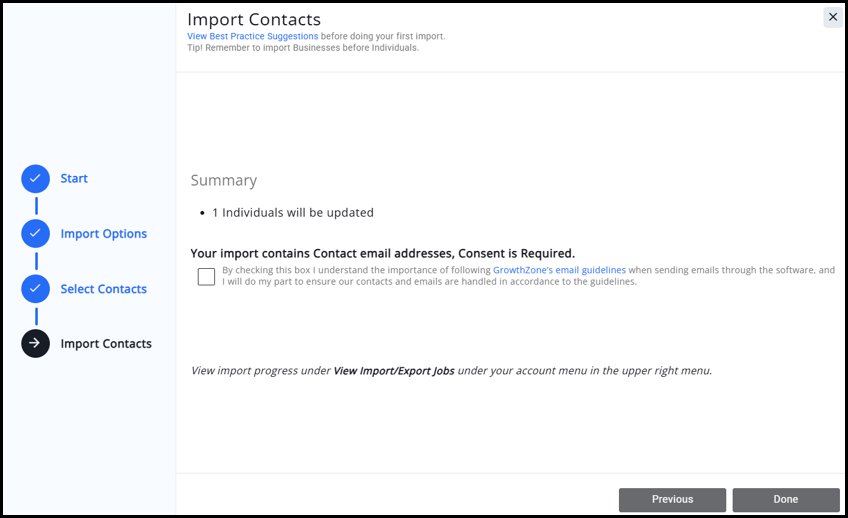Check the email guidelines consent checkbox
The height and width of the screenshot is (518, 848).
click(x=206, y=277)
